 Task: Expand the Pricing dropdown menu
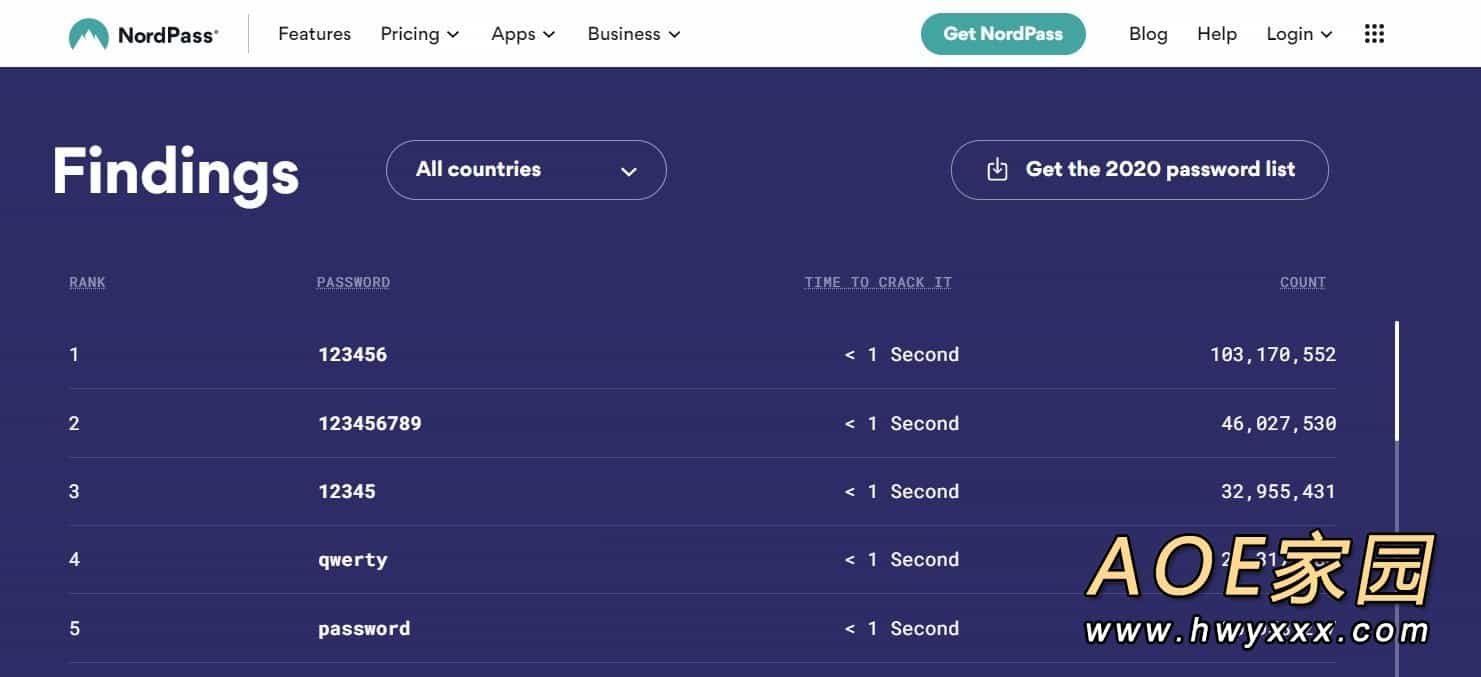point(419,34)
